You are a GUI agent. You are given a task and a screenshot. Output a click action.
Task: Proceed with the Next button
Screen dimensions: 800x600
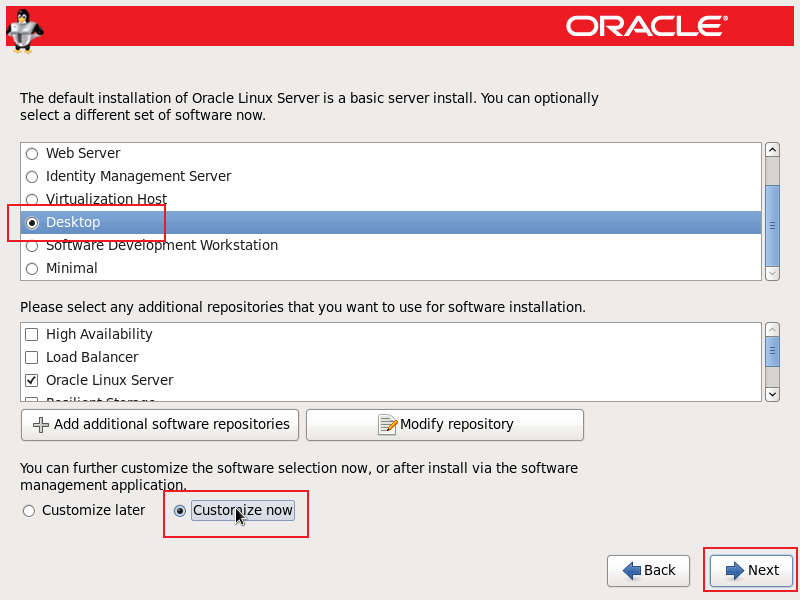pyautogui.click(x=751, y=570)
